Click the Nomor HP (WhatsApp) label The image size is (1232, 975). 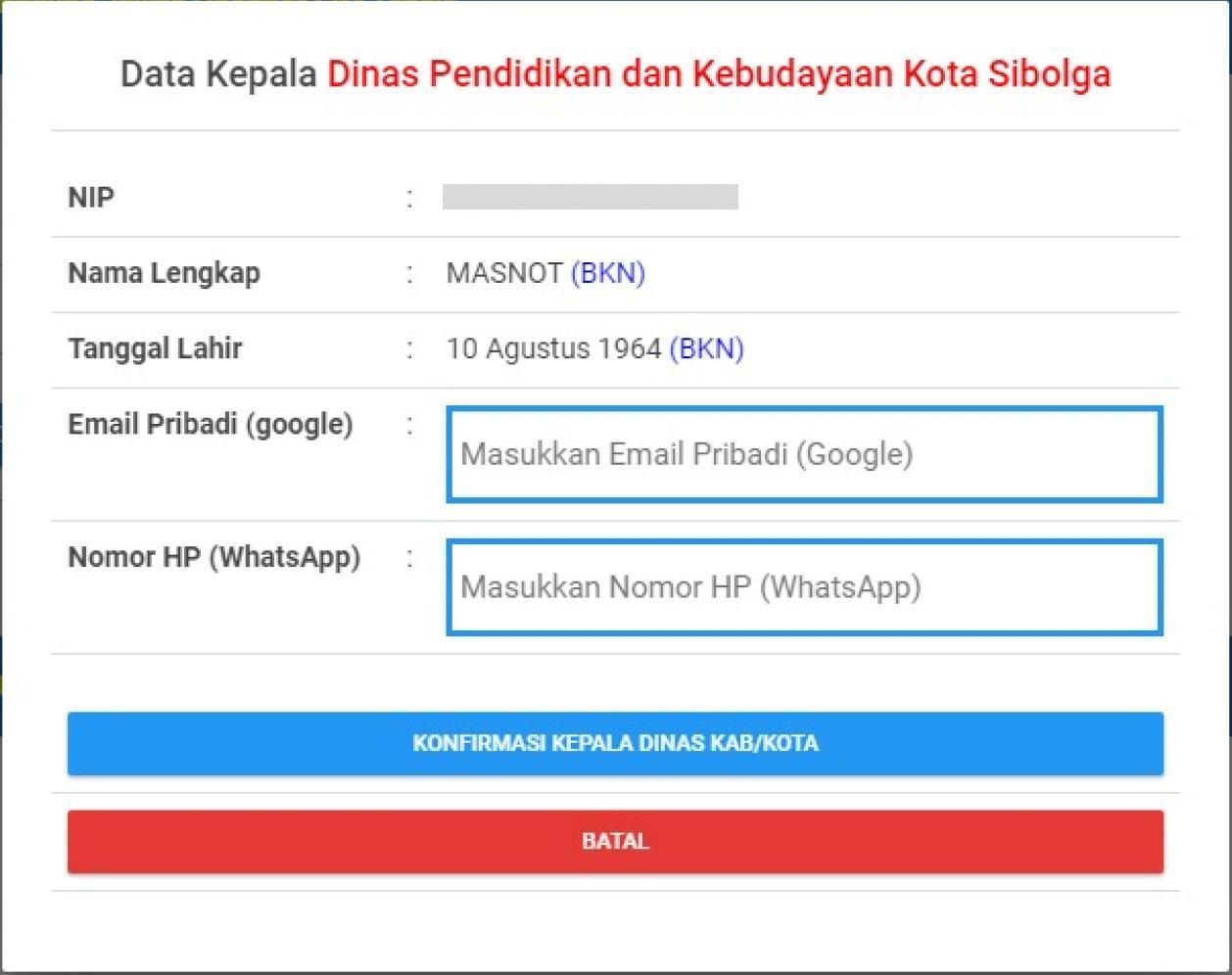[213, 557]
